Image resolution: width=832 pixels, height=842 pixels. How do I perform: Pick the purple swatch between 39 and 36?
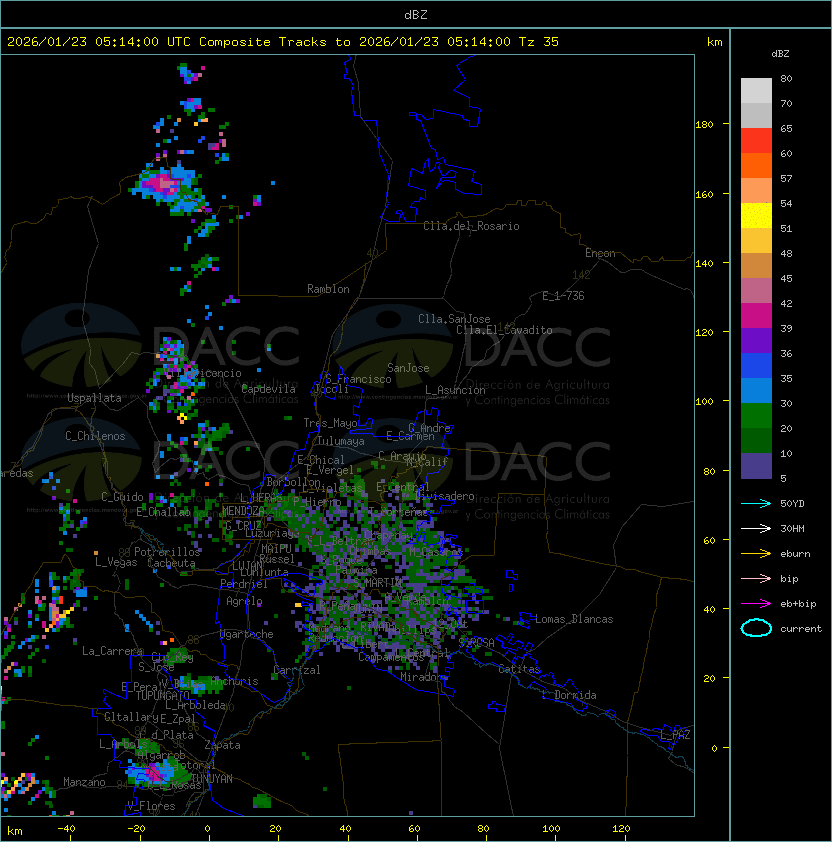[756, 341]
